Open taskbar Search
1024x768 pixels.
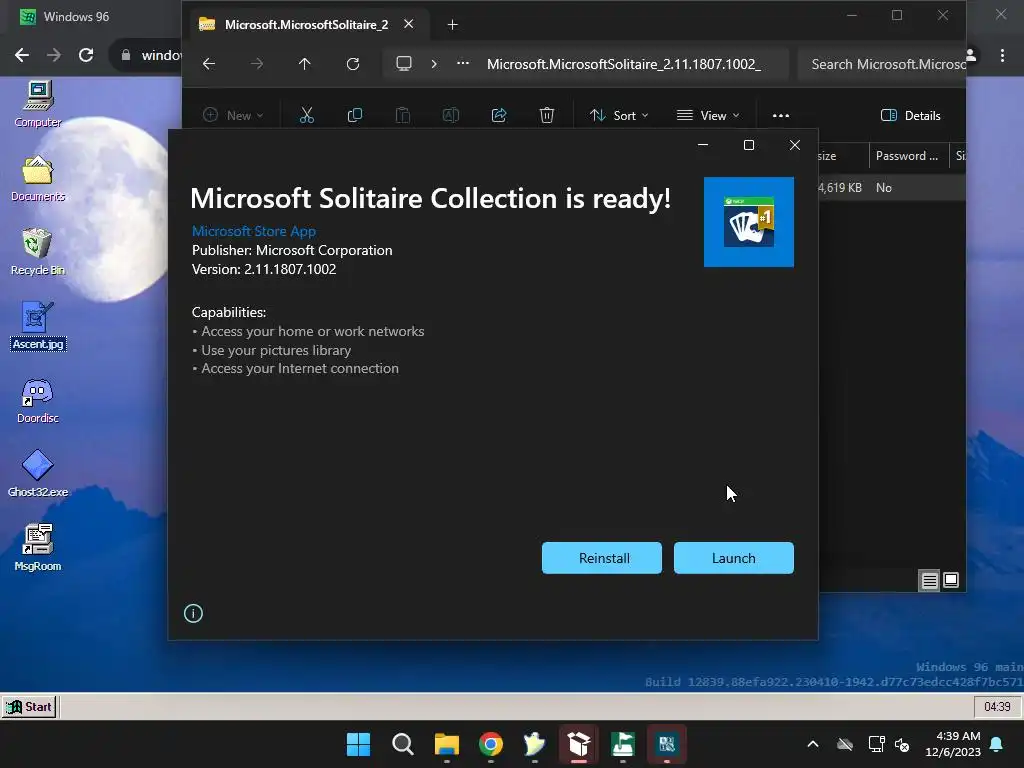pyautogui.click(x=403, y=744)
